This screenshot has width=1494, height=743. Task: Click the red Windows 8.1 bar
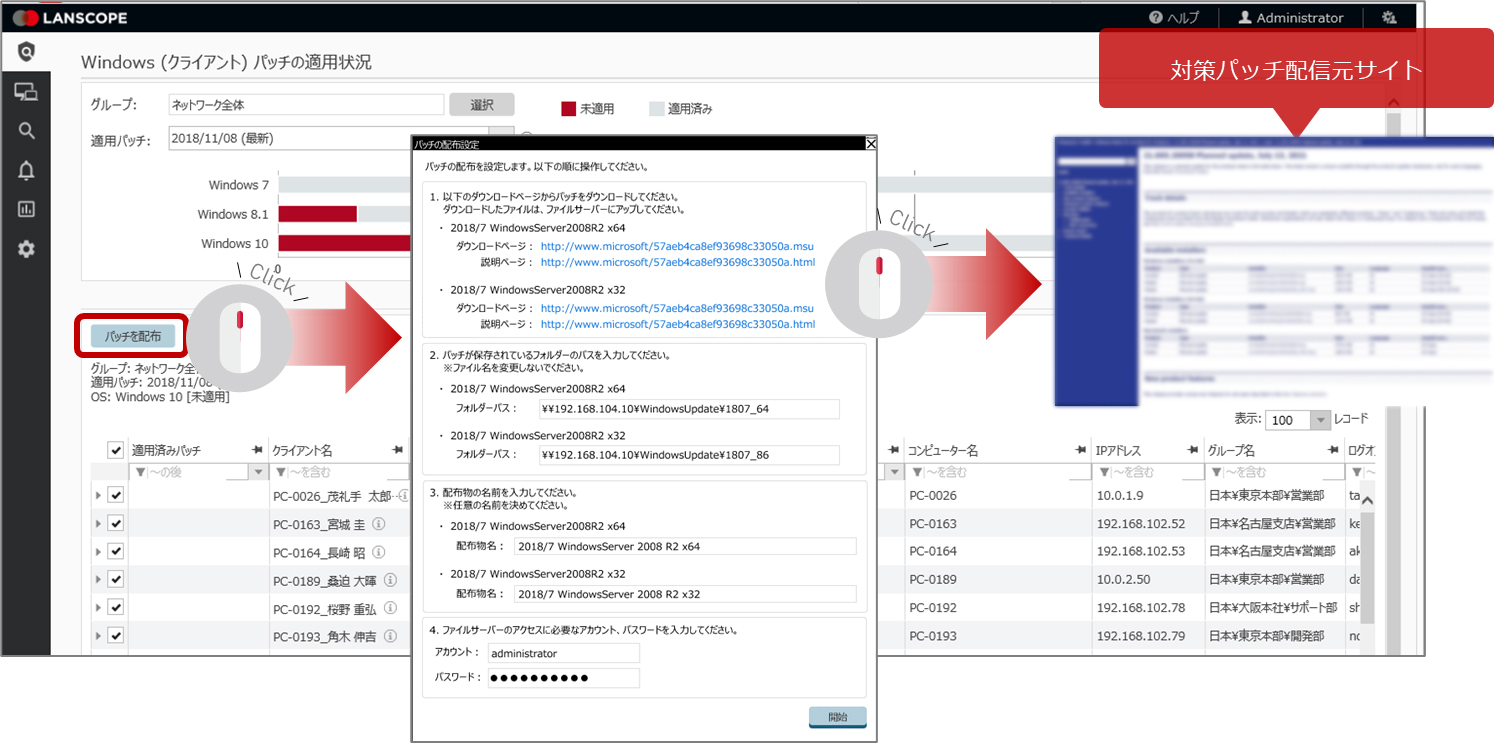point(318,214)
